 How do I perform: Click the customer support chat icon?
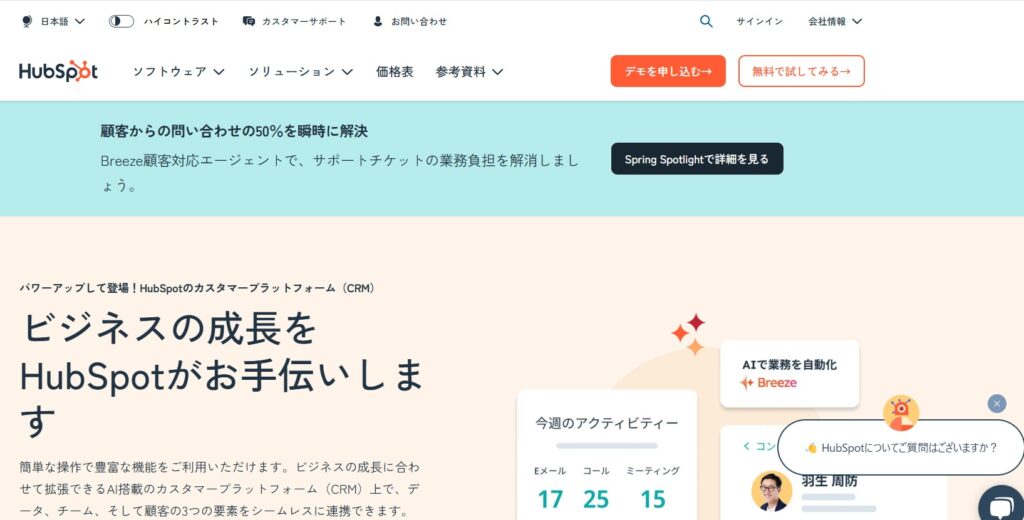(x=248, y=22)
